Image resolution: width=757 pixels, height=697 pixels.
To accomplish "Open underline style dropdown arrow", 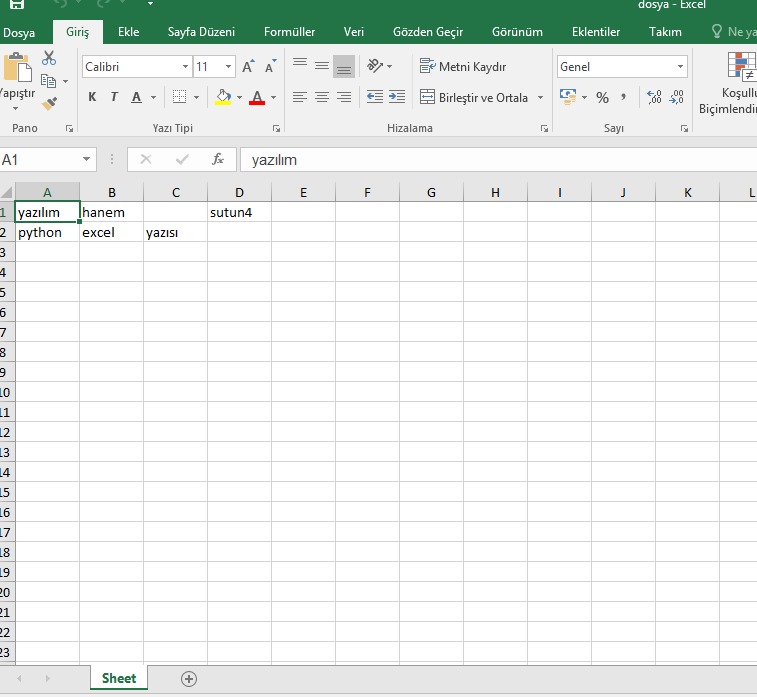I will [154, 98].
